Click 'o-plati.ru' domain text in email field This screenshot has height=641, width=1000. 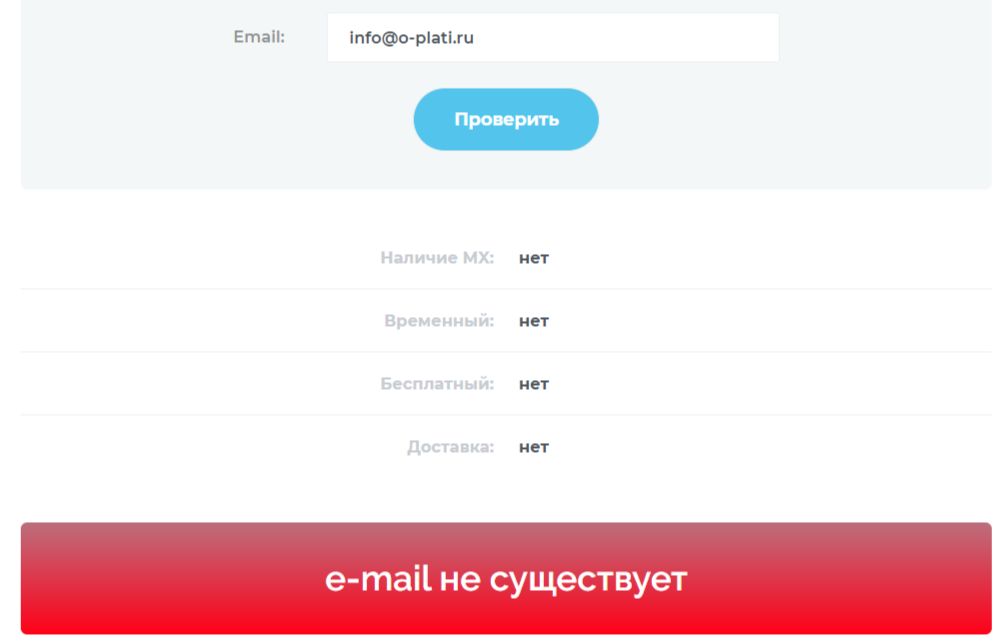436,38
